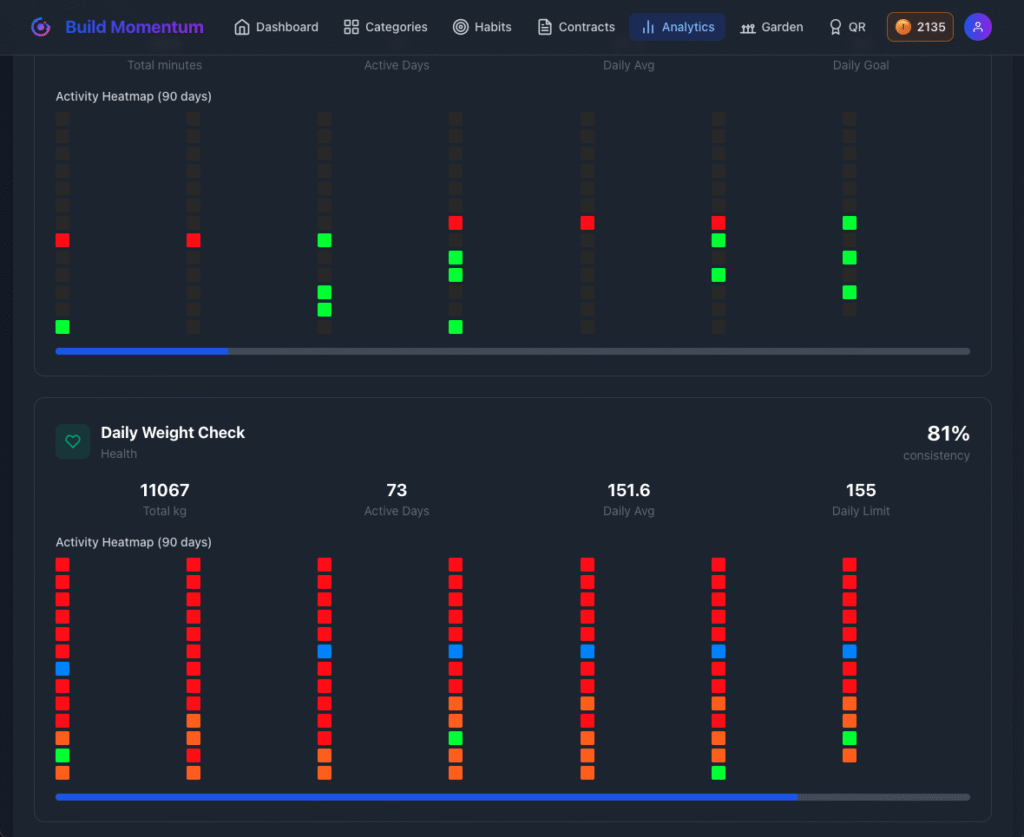
Task: Click the 11067 Total kg stat
Action: coord(164,490)
